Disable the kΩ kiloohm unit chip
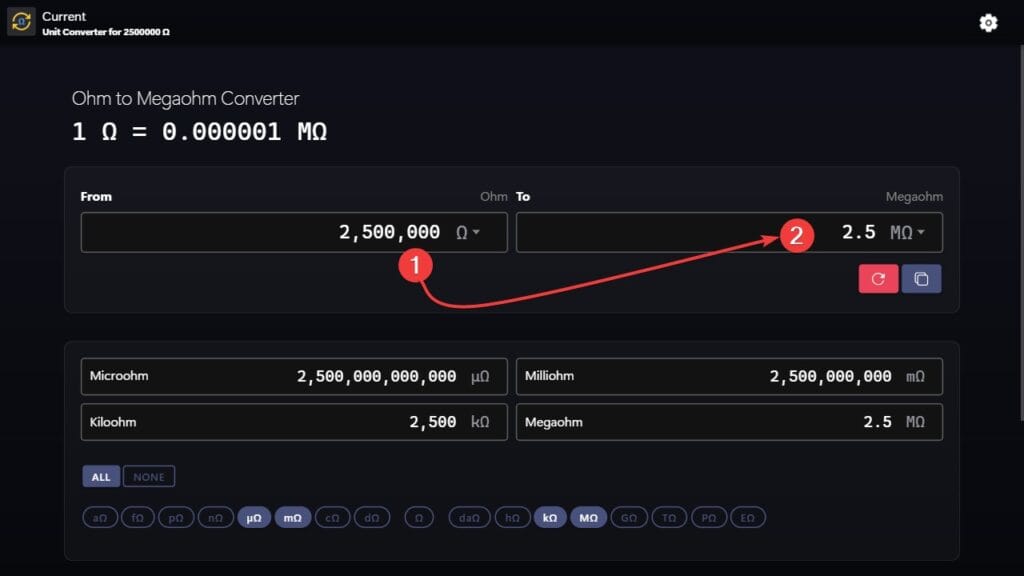 (550, 518)
